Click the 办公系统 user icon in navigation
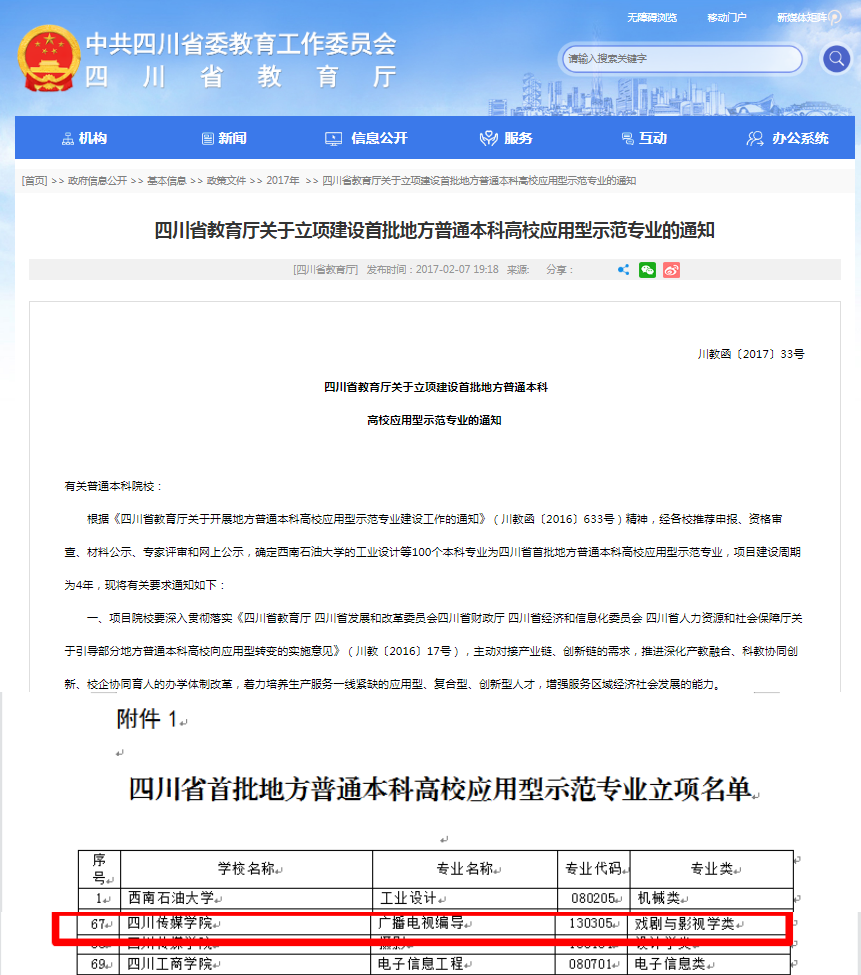 [x=755, y=139]
